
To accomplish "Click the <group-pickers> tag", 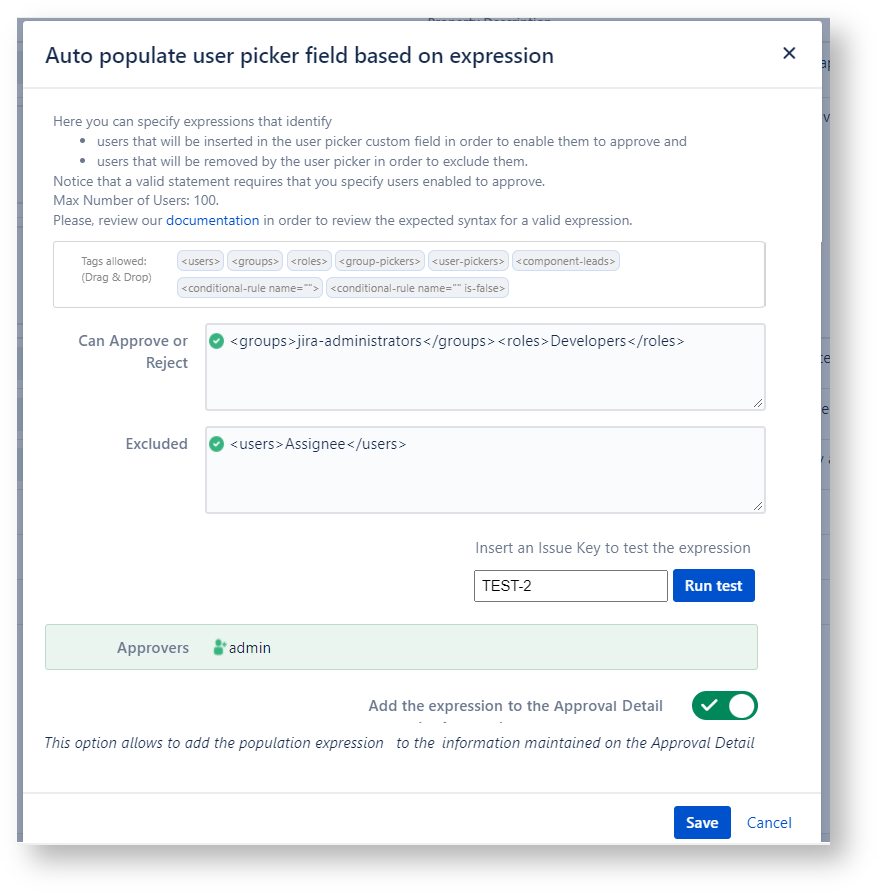I will point(380,261).
